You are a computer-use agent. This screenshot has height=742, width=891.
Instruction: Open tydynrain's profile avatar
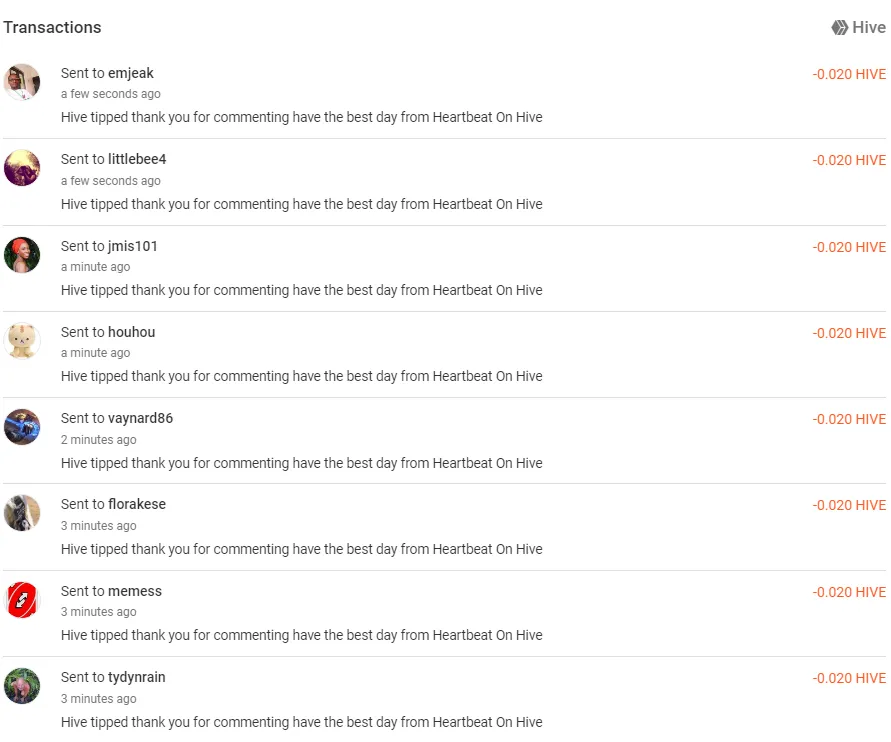22,686
